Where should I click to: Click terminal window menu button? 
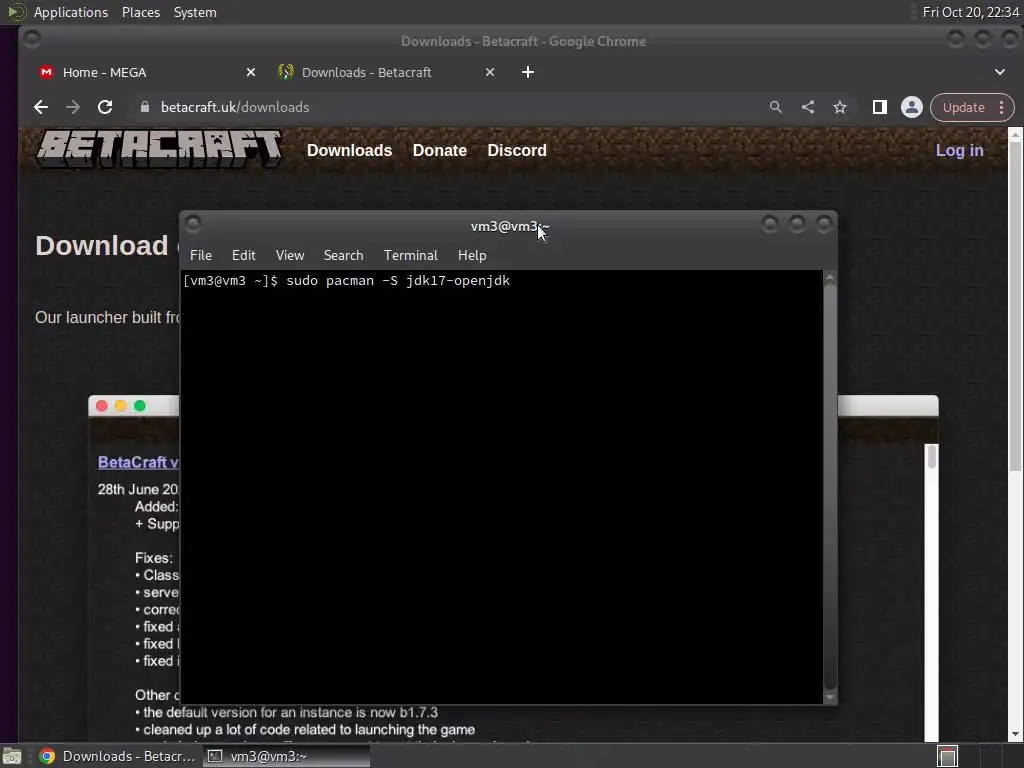[x=193, y=224]
